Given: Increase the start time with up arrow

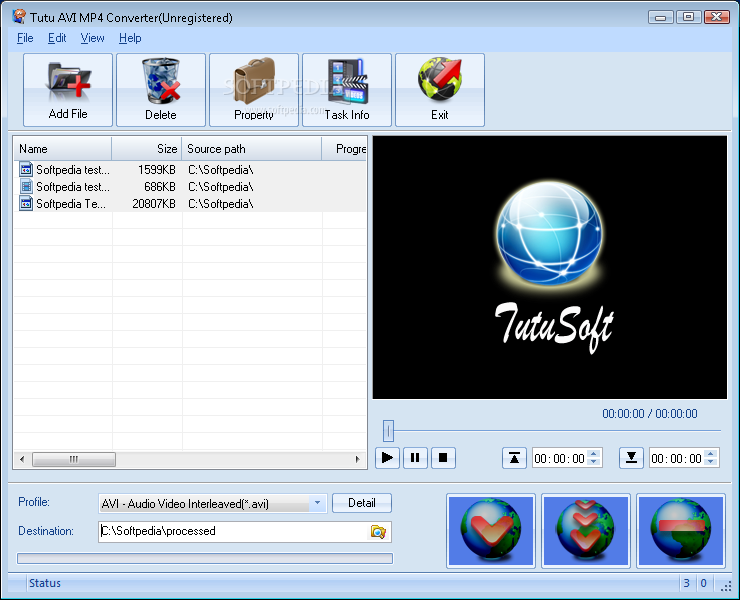Looking at the screenshot, I should (x=594, y=454).
